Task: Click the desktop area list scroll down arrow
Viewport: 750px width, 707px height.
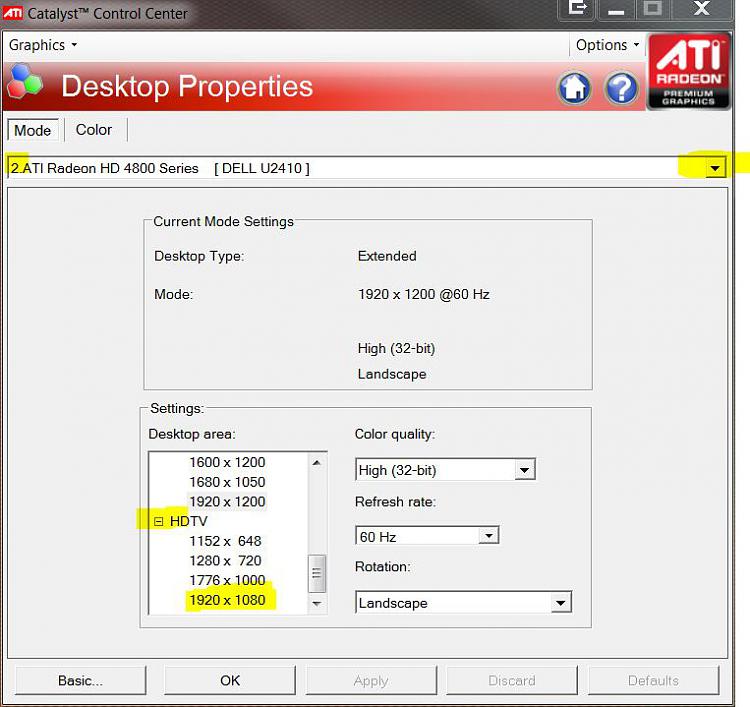Action: click(x=317, y=604)
